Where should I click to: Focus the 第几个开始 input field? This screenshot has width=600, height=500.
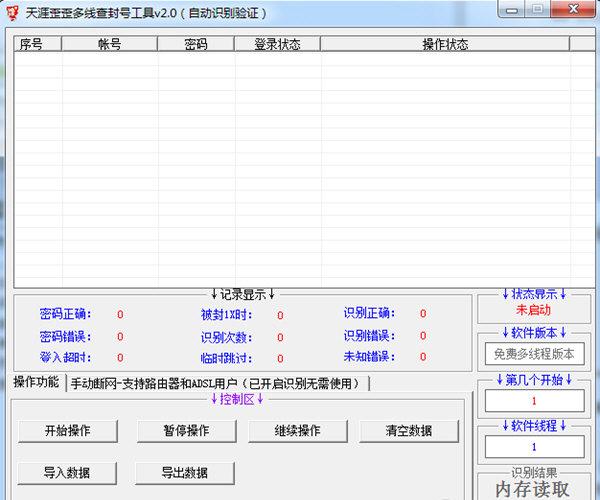(x=533, y=401)
